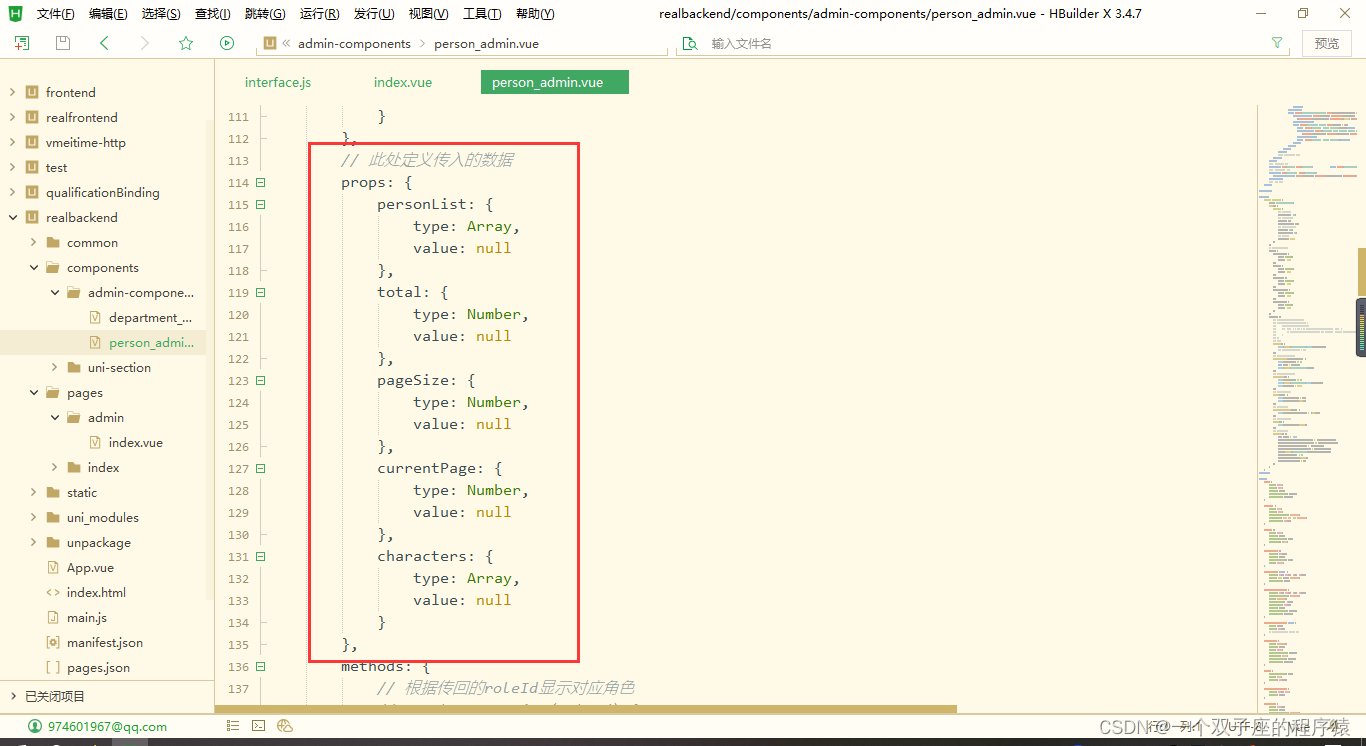Image resolution: width=1366 pixels, height=746 pixels.
Task: Click the save file toolbar icon
Action: pyautogui.click(x=63, y=43)
